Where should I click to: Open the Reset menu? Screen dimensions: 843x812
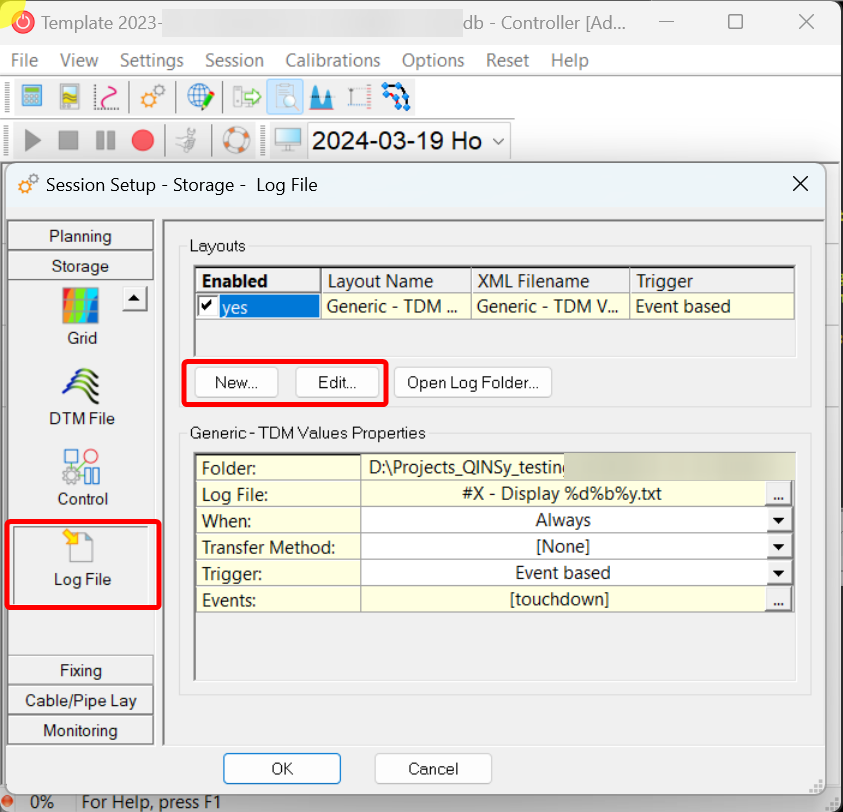507,60
